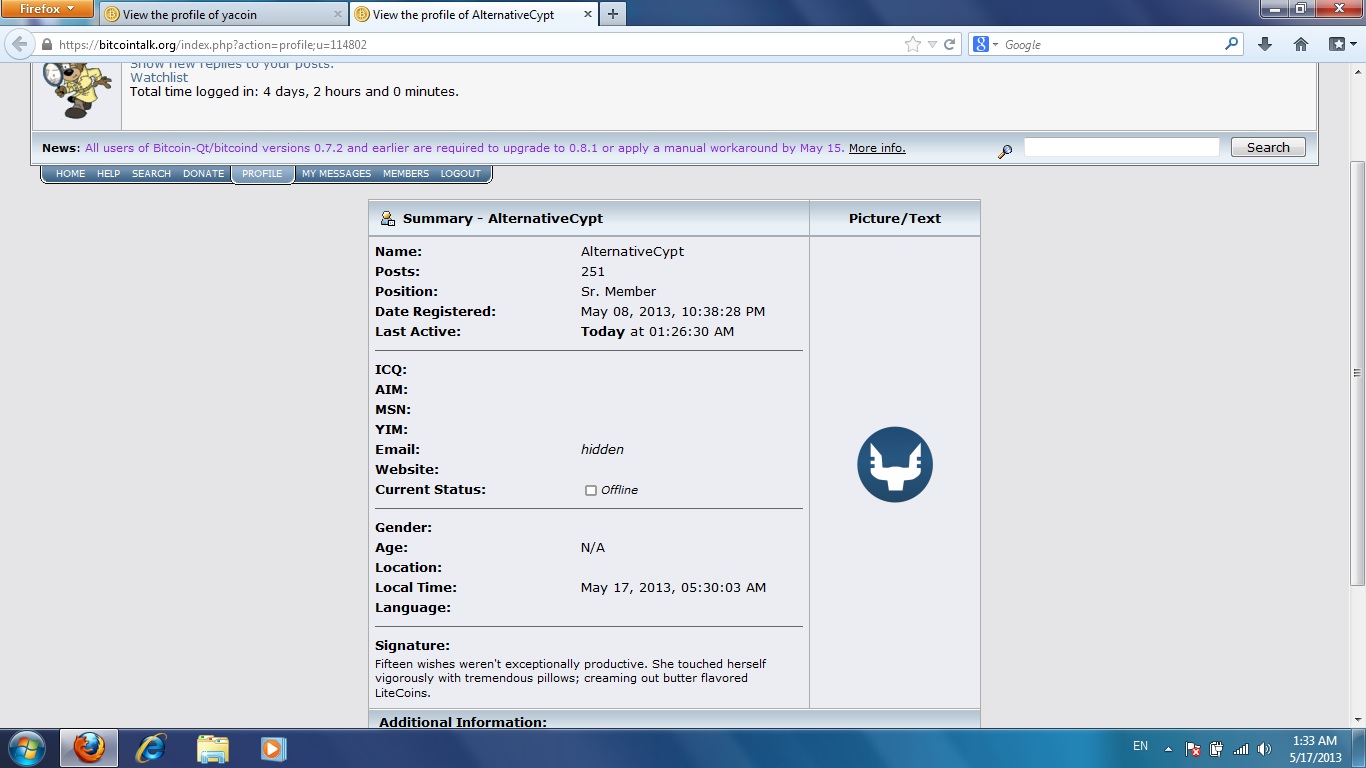Open the SEARCH forum menu item
The image size is (1366, 768).
coord(151,174)
